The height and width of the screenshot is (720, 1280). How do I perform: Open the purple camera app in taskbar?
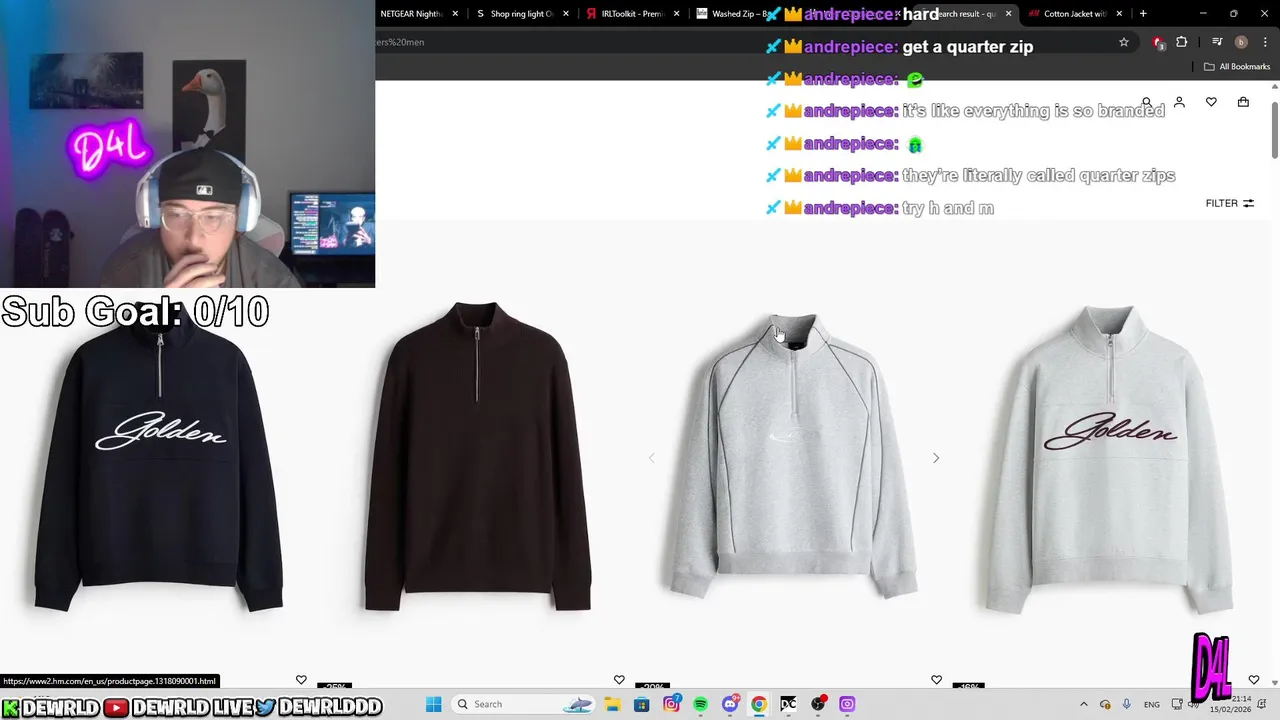coord(847,704)
